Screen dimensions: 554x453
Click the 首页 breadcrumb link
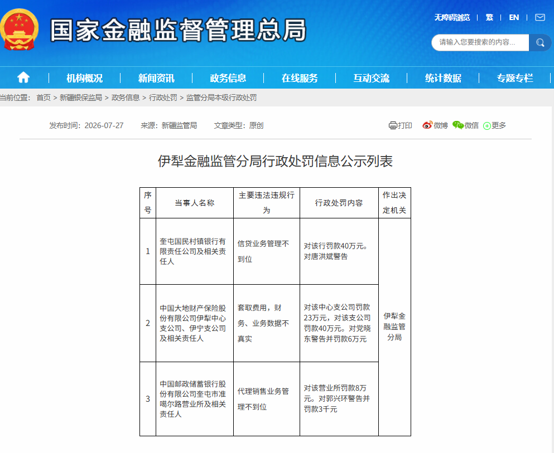pyautogui.click(x=43, y=98)
